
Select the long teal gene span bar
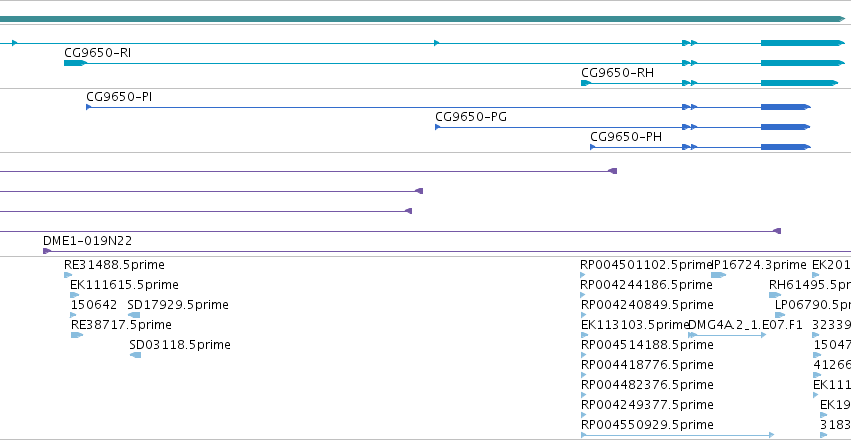(423, 19)
